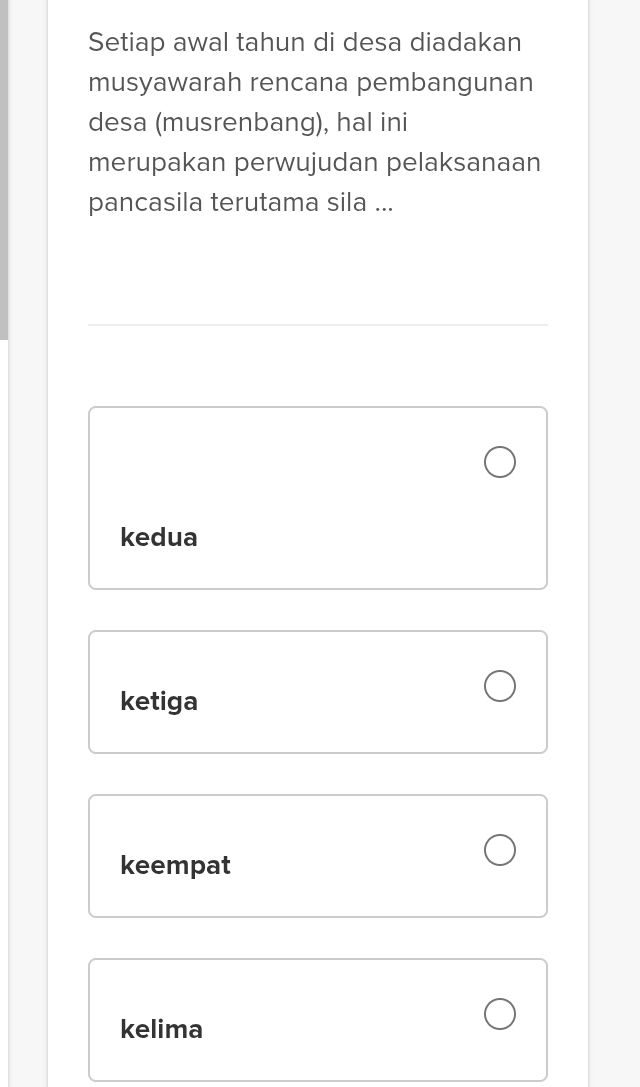
Task: Click the red border strip at the top
Action: tap(318, 4)
